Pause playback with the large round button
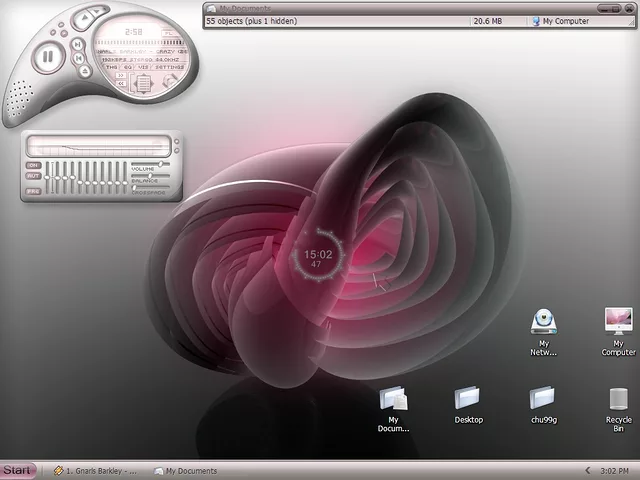 [x=46, y=57]
